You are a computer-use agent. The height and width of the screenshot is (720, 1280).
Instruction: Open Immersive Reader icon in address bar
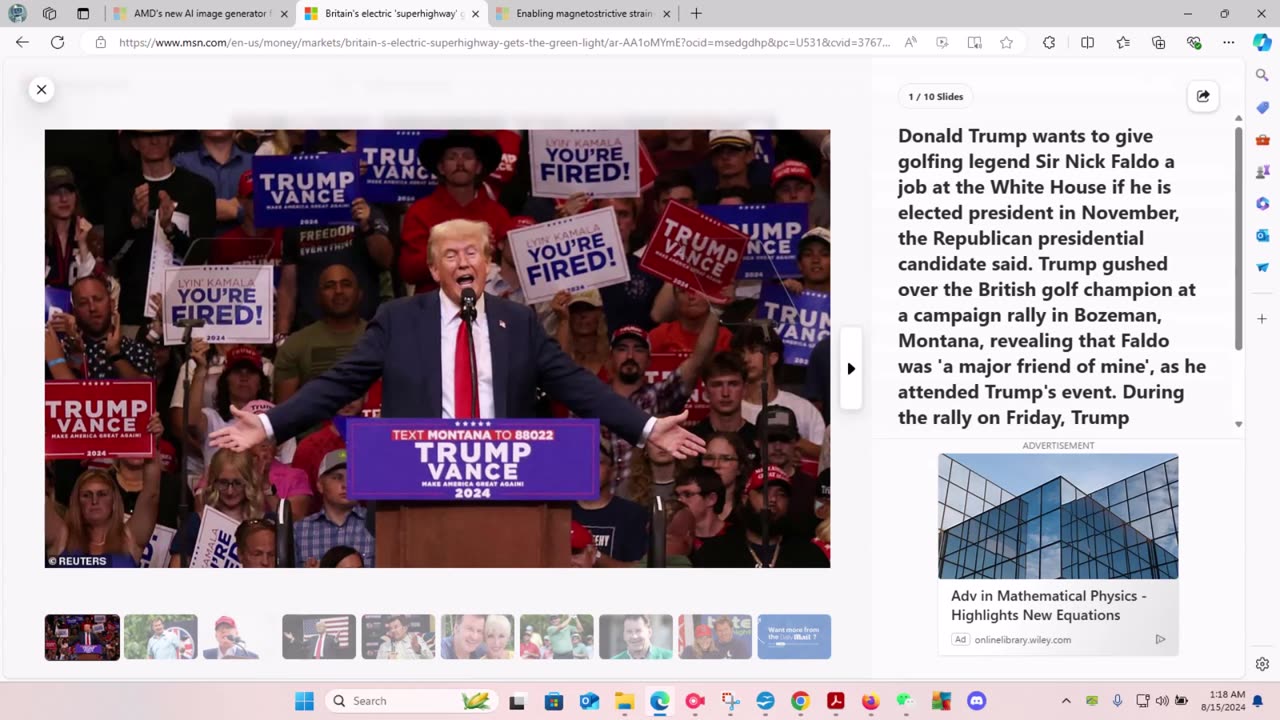974,42
